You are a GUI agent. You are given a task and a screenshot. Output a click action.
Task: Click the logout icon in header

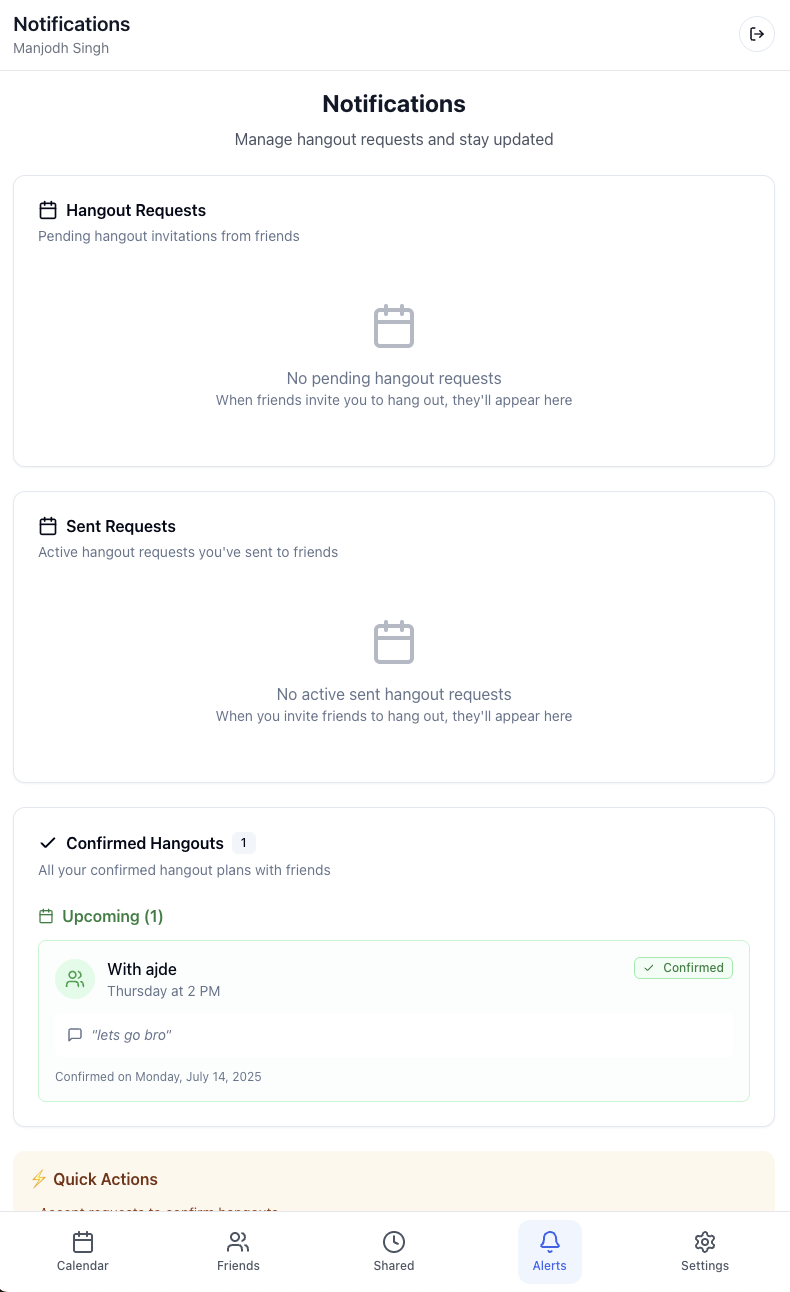coord(756,34)
